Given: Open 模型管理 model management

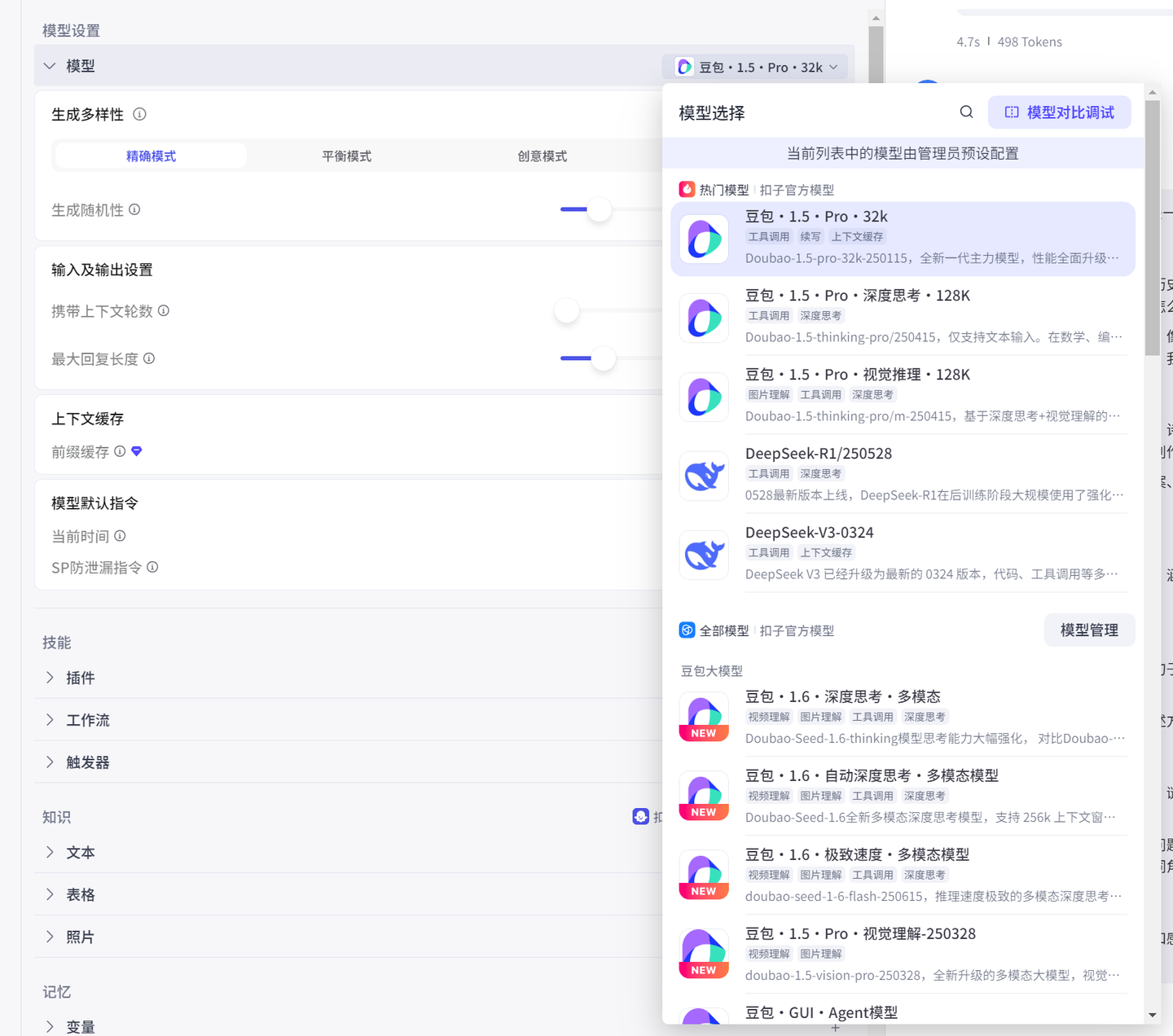Looking at the screenshot, I should (1089, 630).
